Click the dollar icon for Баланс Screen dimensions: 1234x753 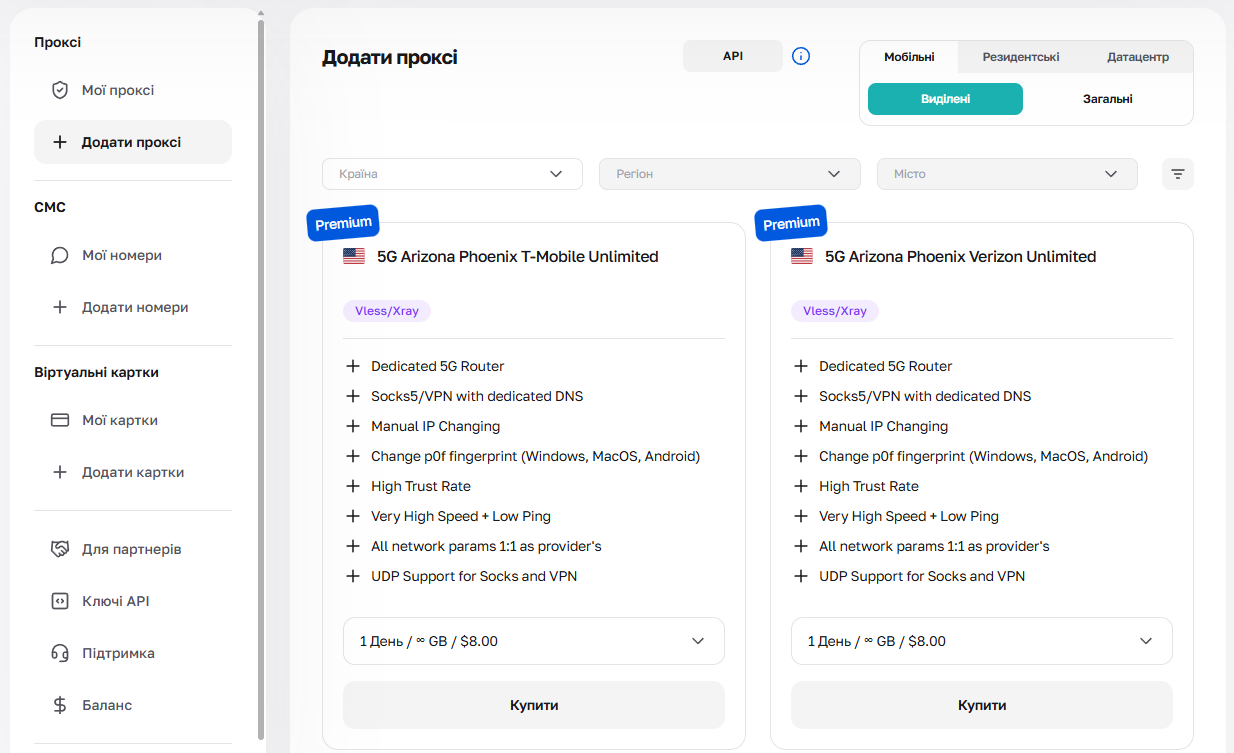click(60, 705)
